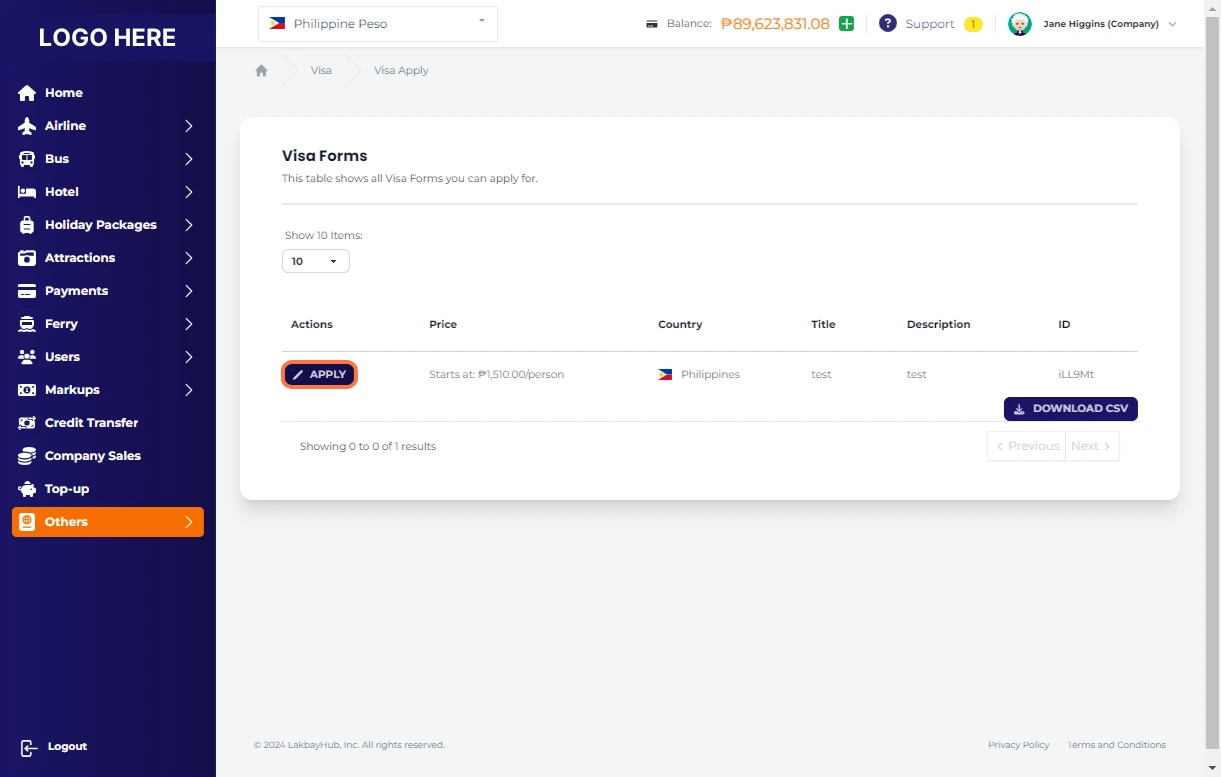The height and width of the screenshot is (777, 1221).
Task: Click the yellow Support notification badge
Action: pos(972,24)
